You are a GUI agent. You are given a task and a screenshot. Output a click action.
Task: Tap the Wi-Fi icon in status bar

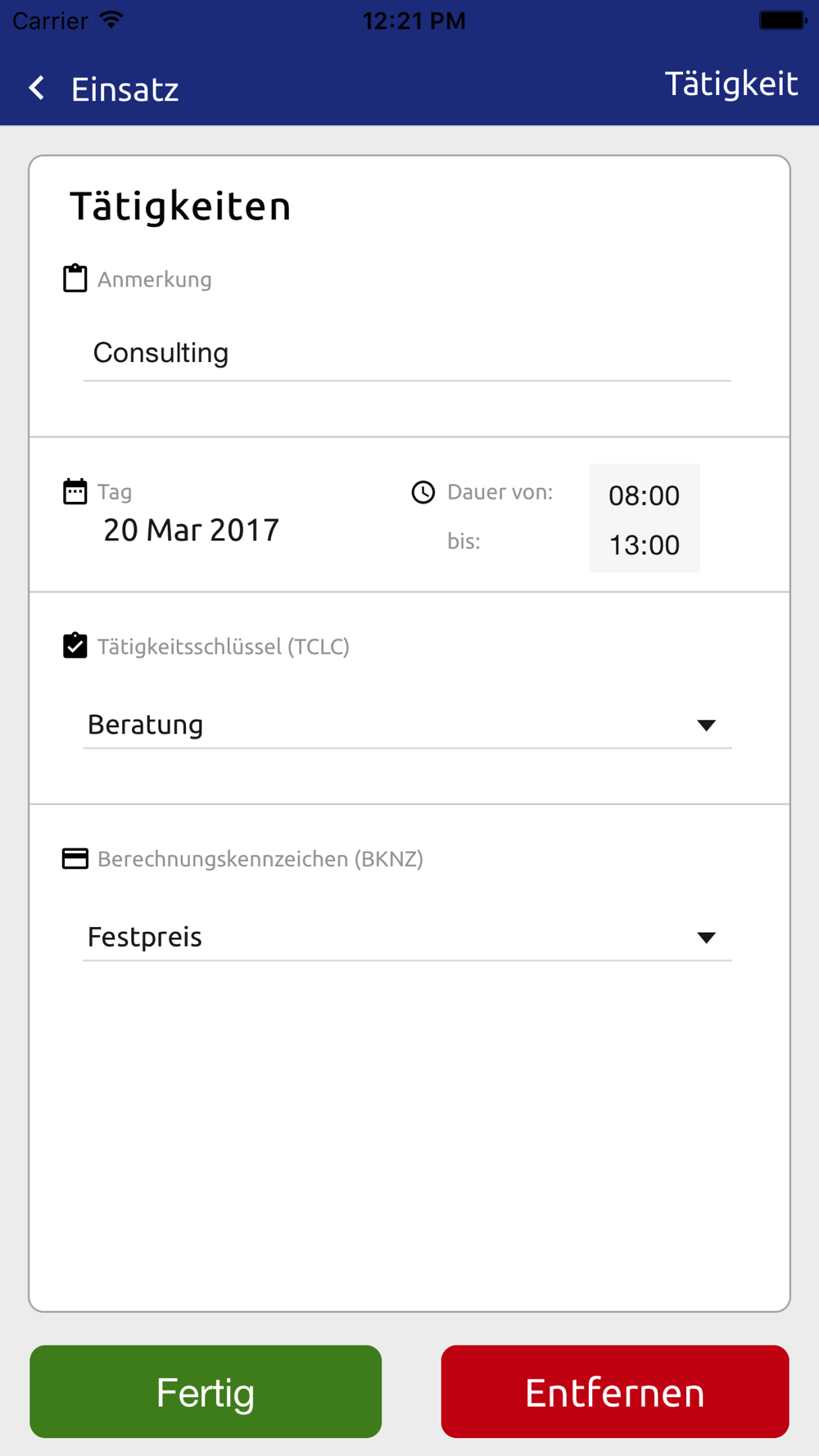point(111,20)
